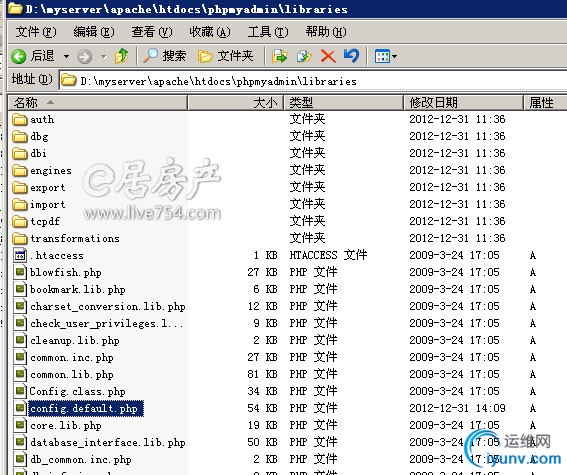Select the blowfish.php file icon
The width and height of the screenshot is (567, 475).
[x=20, y=272]
